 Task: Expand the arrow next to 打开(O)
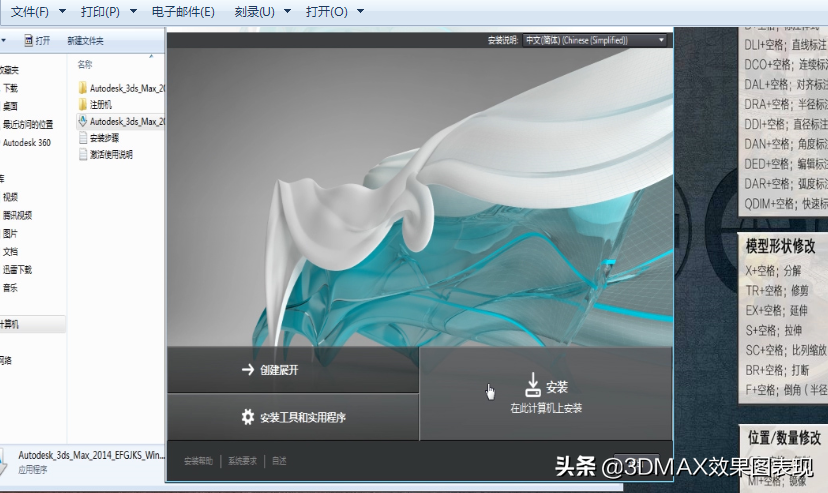coord(361,11)
